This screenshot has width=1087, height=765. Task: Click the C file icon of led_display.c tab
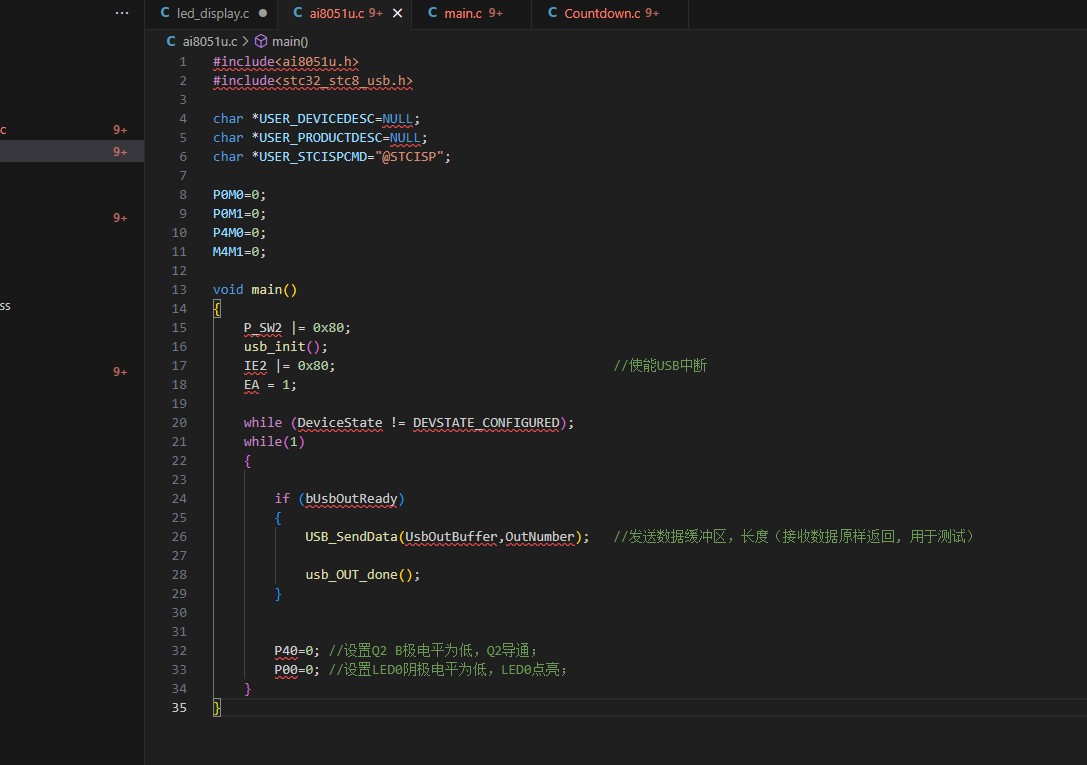pos(165,13)
